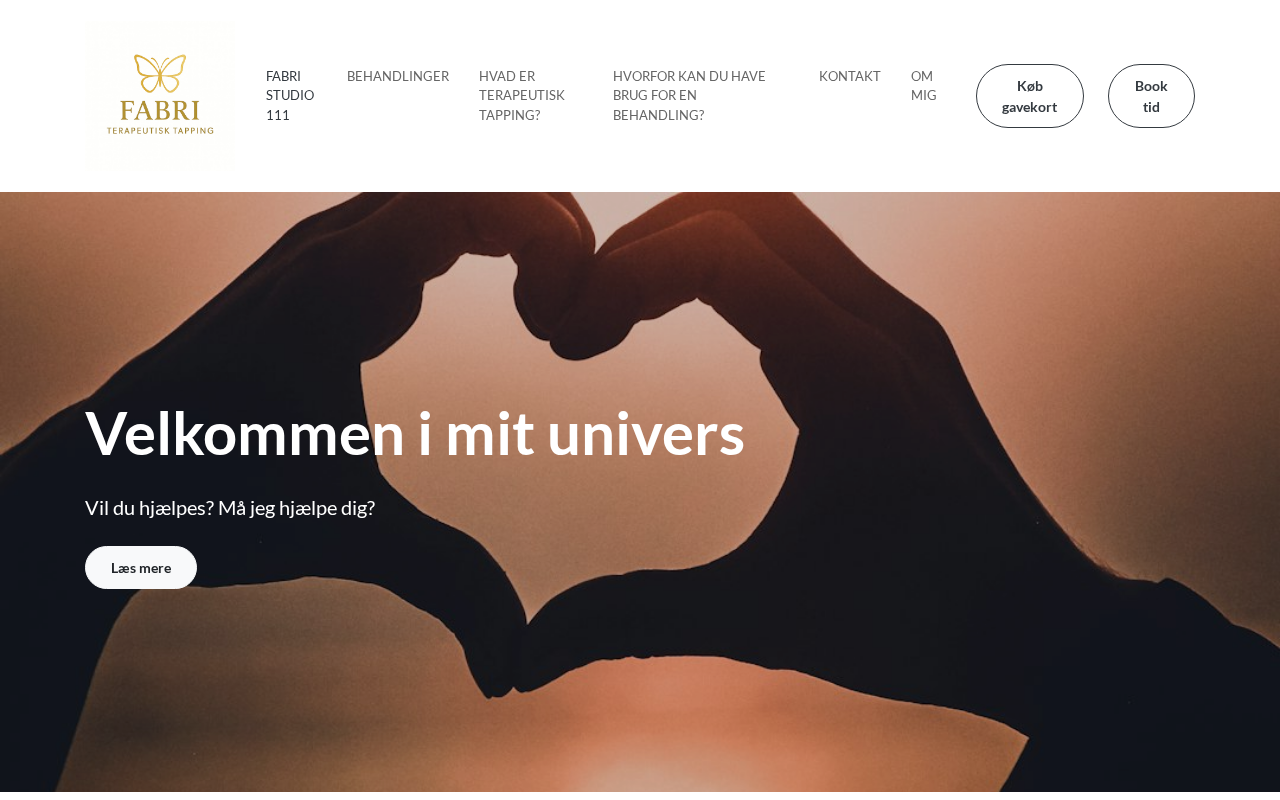
Task: Open HVAD ER TERAPEUTISK TAPPING? menu item
Action: coord(522,96)
